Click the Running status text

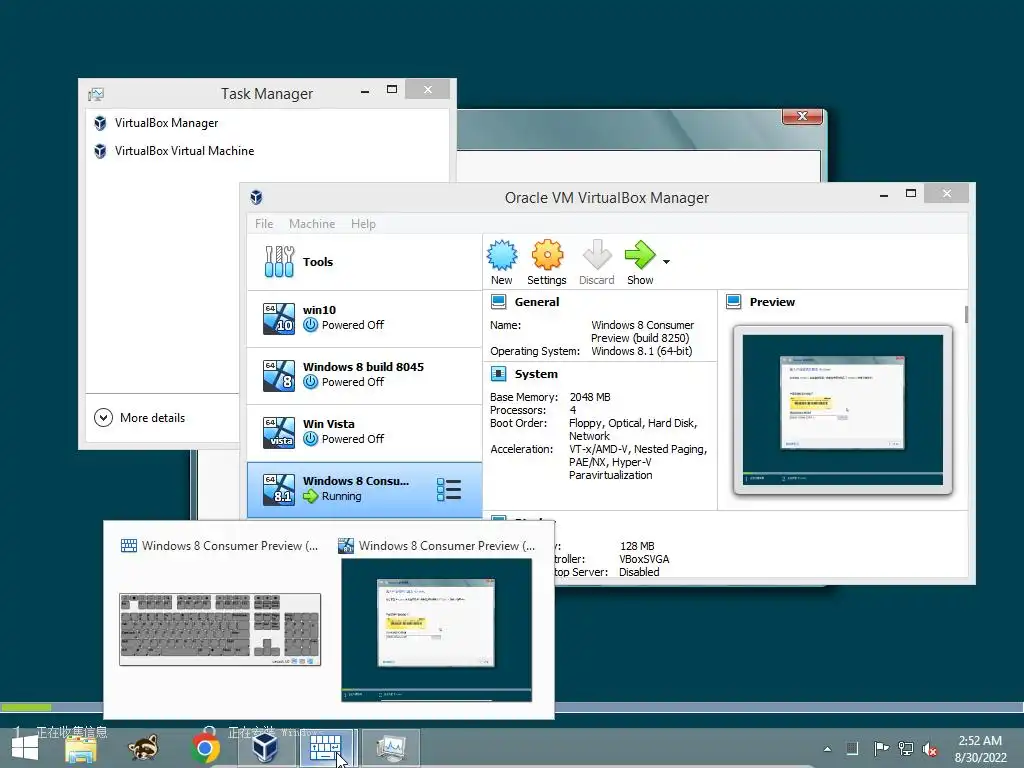coord(341,496)
